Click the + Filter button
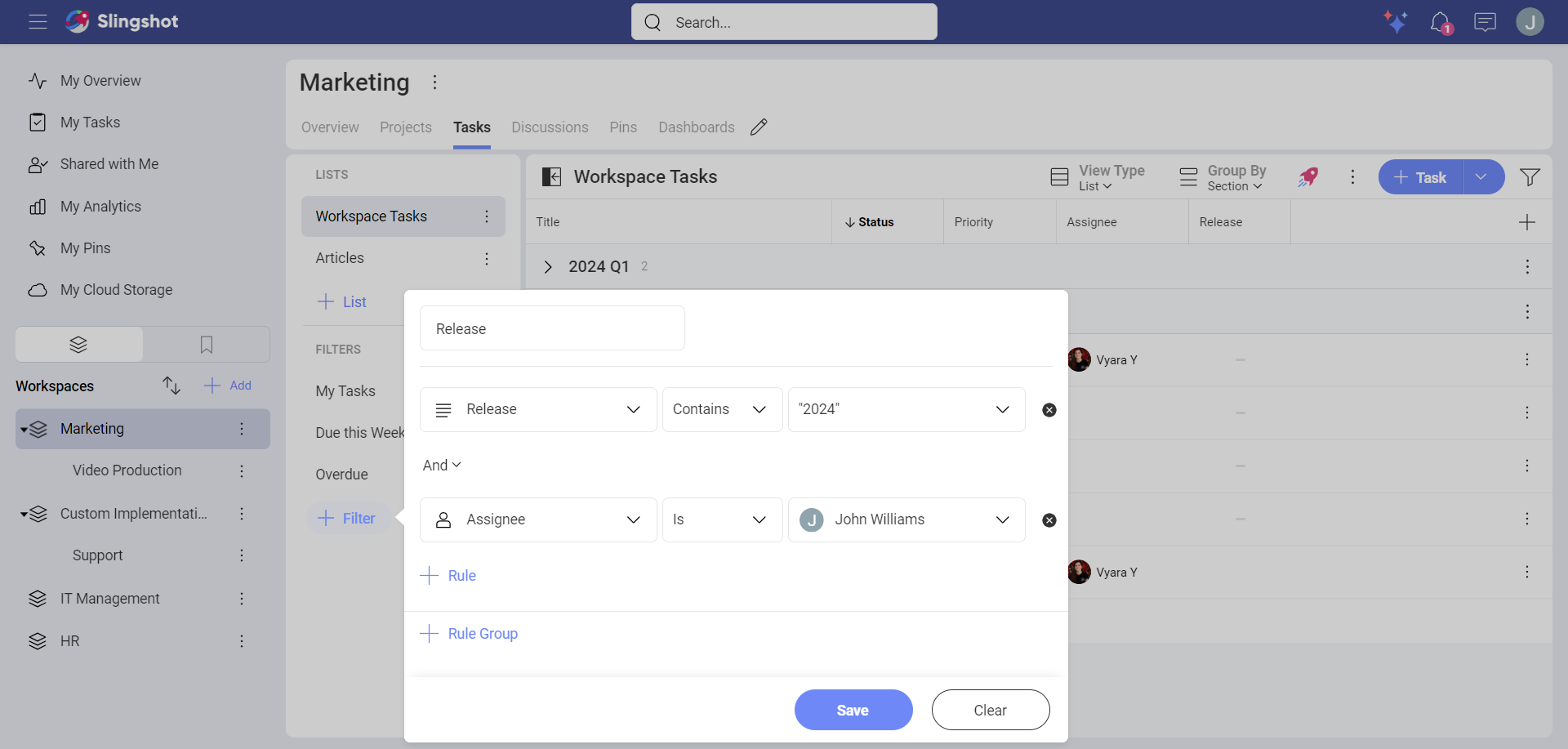This screenshot has width=1568, height=749. tap(347, 519)
